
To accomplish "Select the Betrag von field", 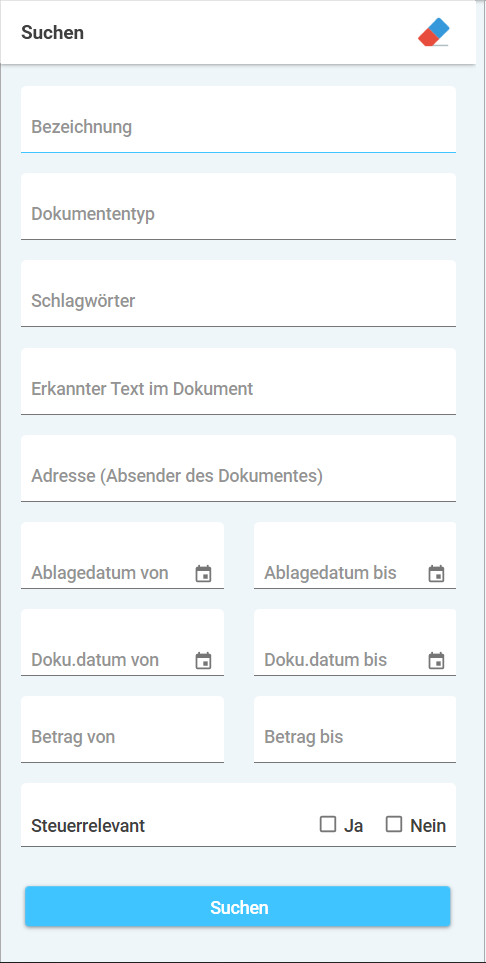I will point(122,730).
